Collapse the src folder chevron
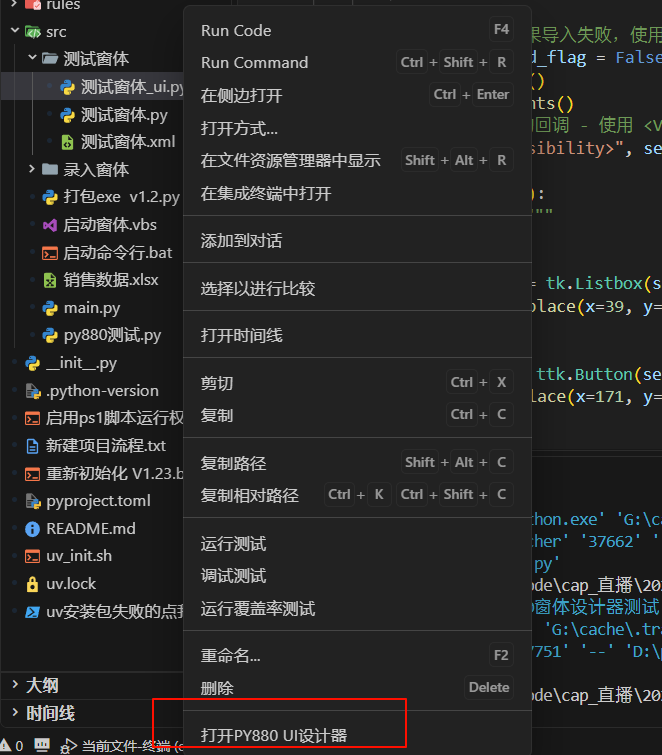Screen dimensions: 662x755 pyautogui.click(x=15, y=31)
